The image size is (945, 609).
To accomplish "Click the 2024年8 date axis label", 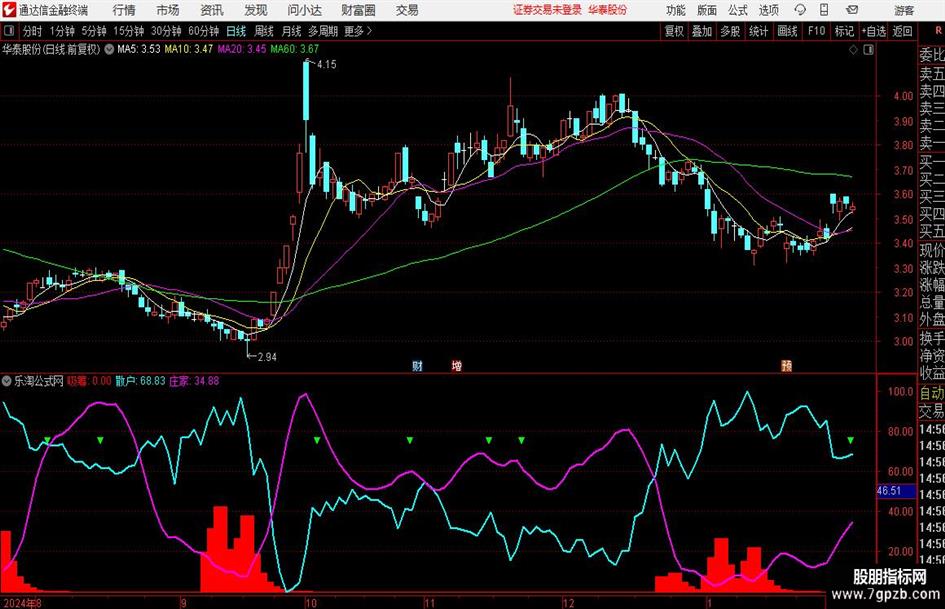I will tap(22, 603).
